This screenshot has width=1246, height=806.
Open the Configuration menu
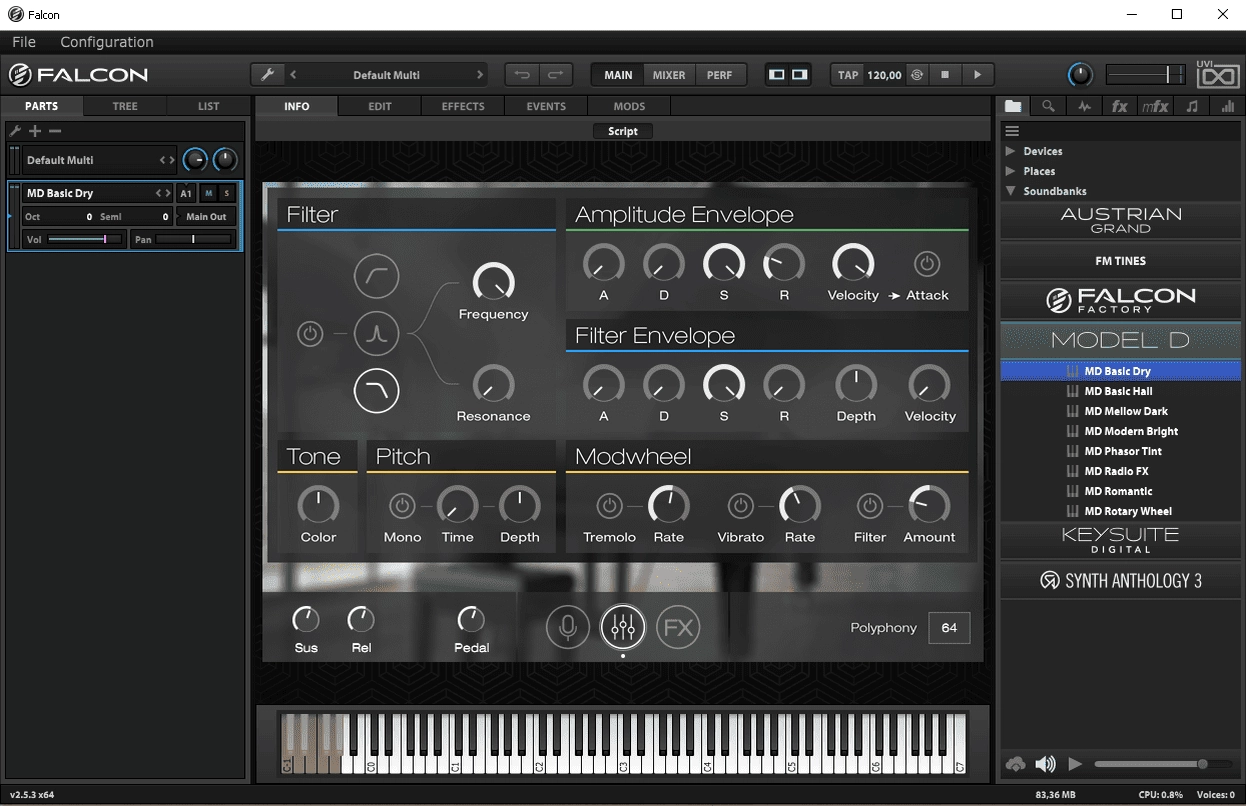[107, 42]
